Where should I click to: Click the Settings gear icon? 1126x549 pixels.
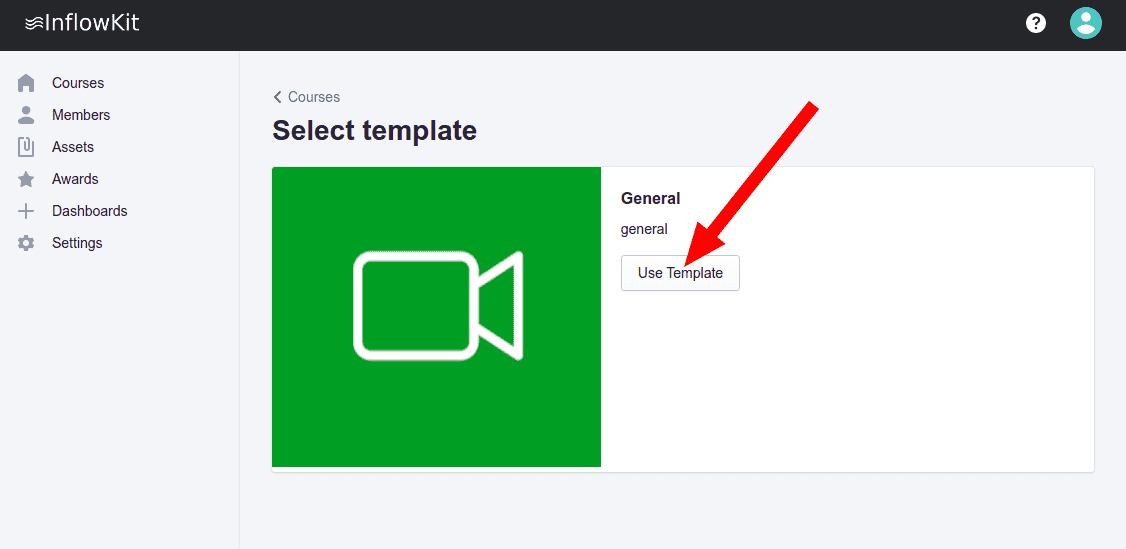(x=26, y=243)
